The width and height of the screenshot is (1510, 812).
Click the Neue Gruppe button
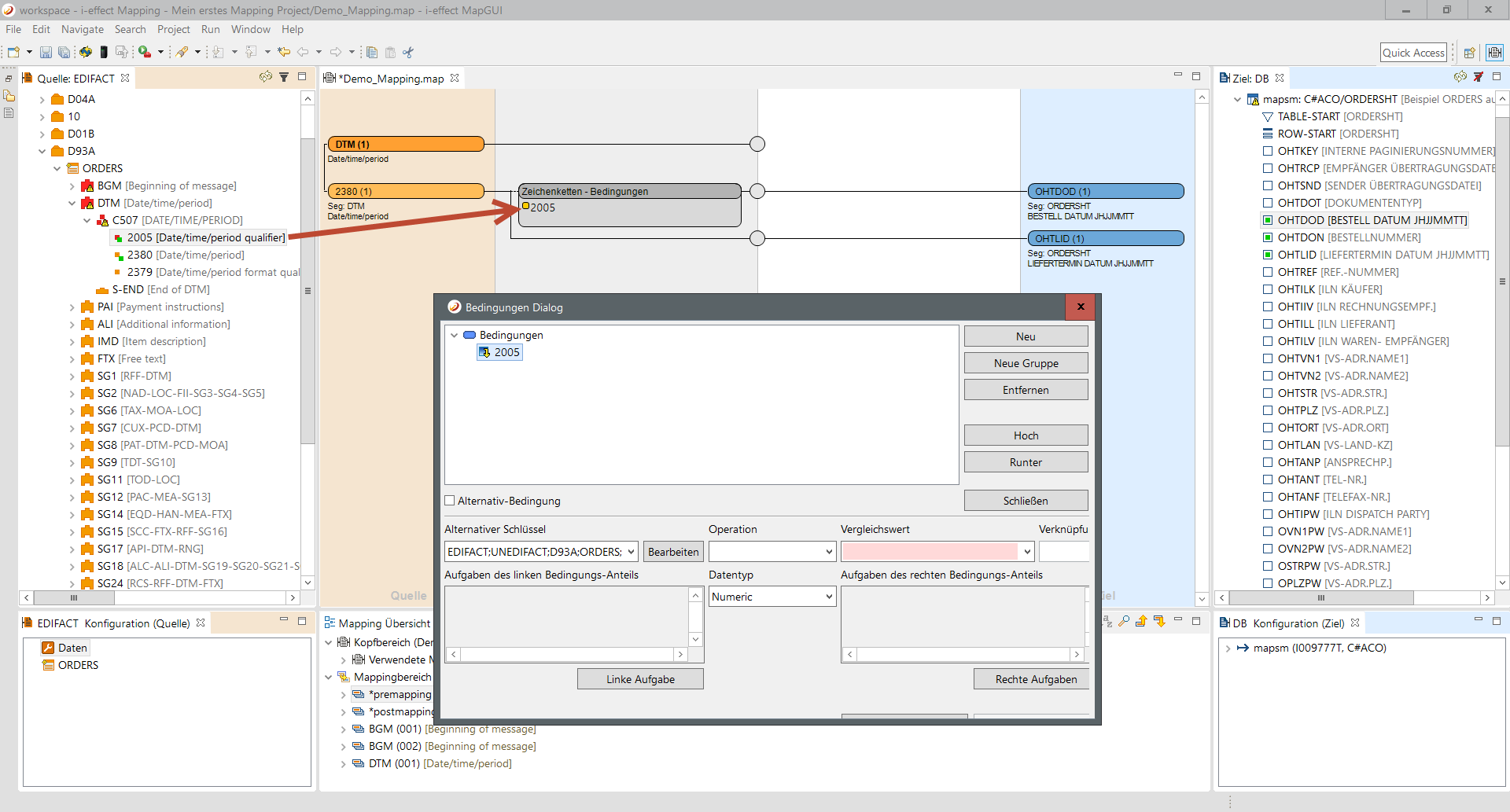pyautogui.click(x=1026, y=363)
